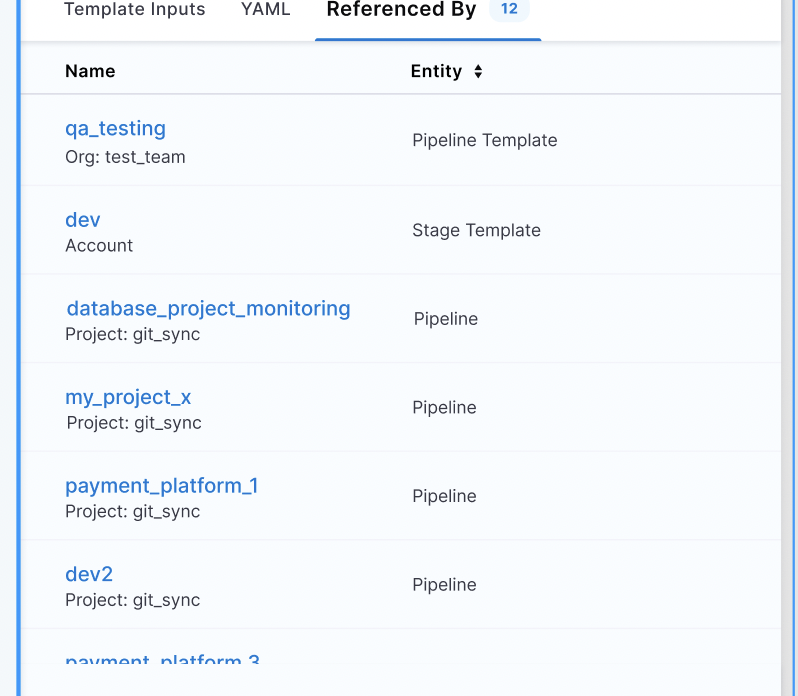Viewport: 798px width, 696px height.
Task: Click the Pipeline entity cell in dev2 row
Action: (x=444, y=584)
